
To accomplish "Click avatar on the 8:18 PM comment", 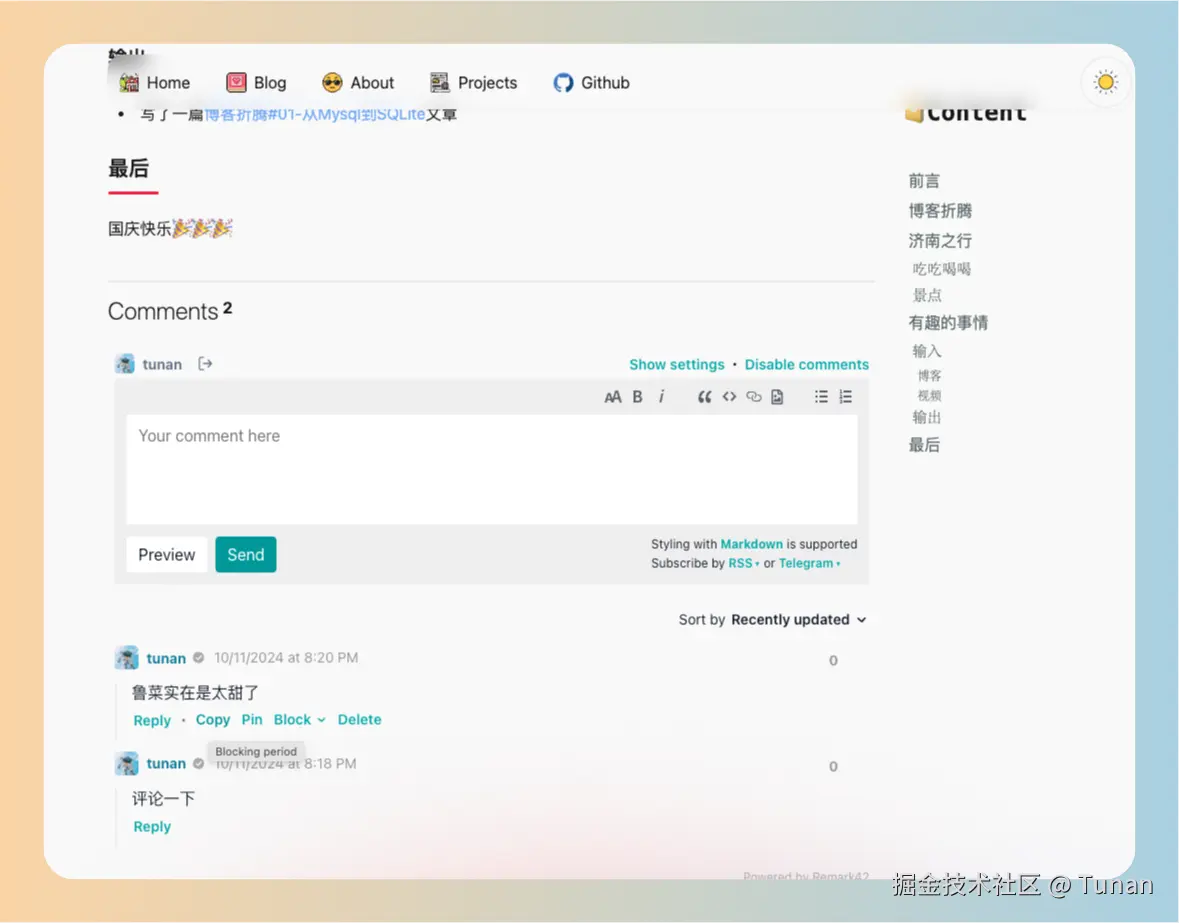I will 126,764.
